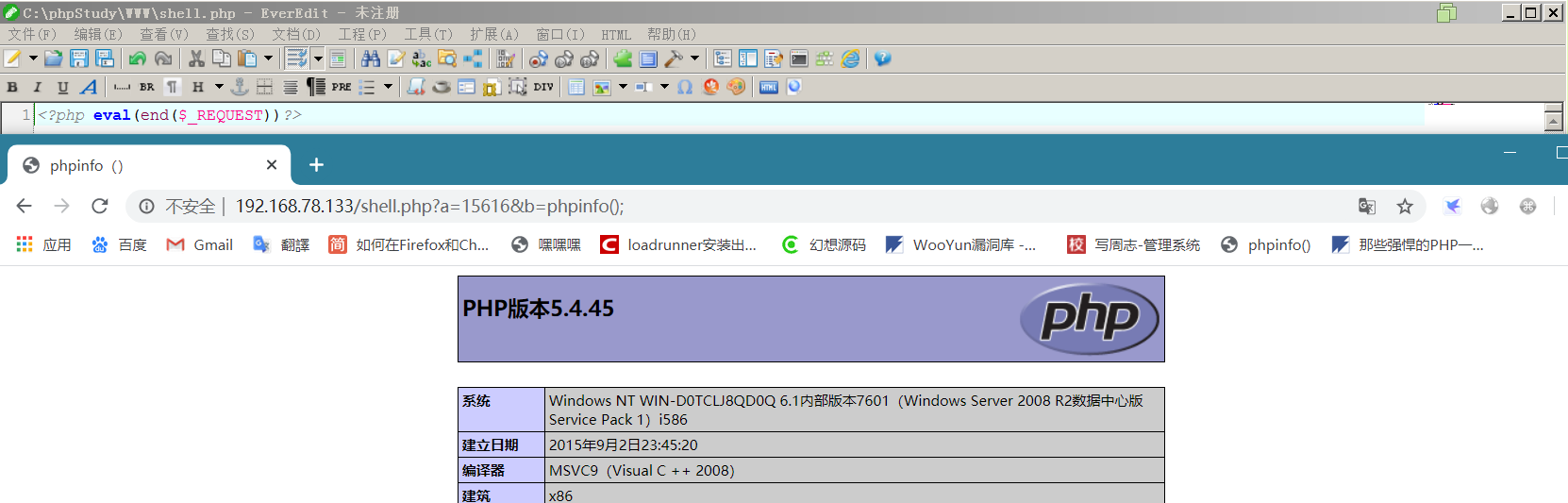Toggle Italic formatting

[x=38, y=87]
